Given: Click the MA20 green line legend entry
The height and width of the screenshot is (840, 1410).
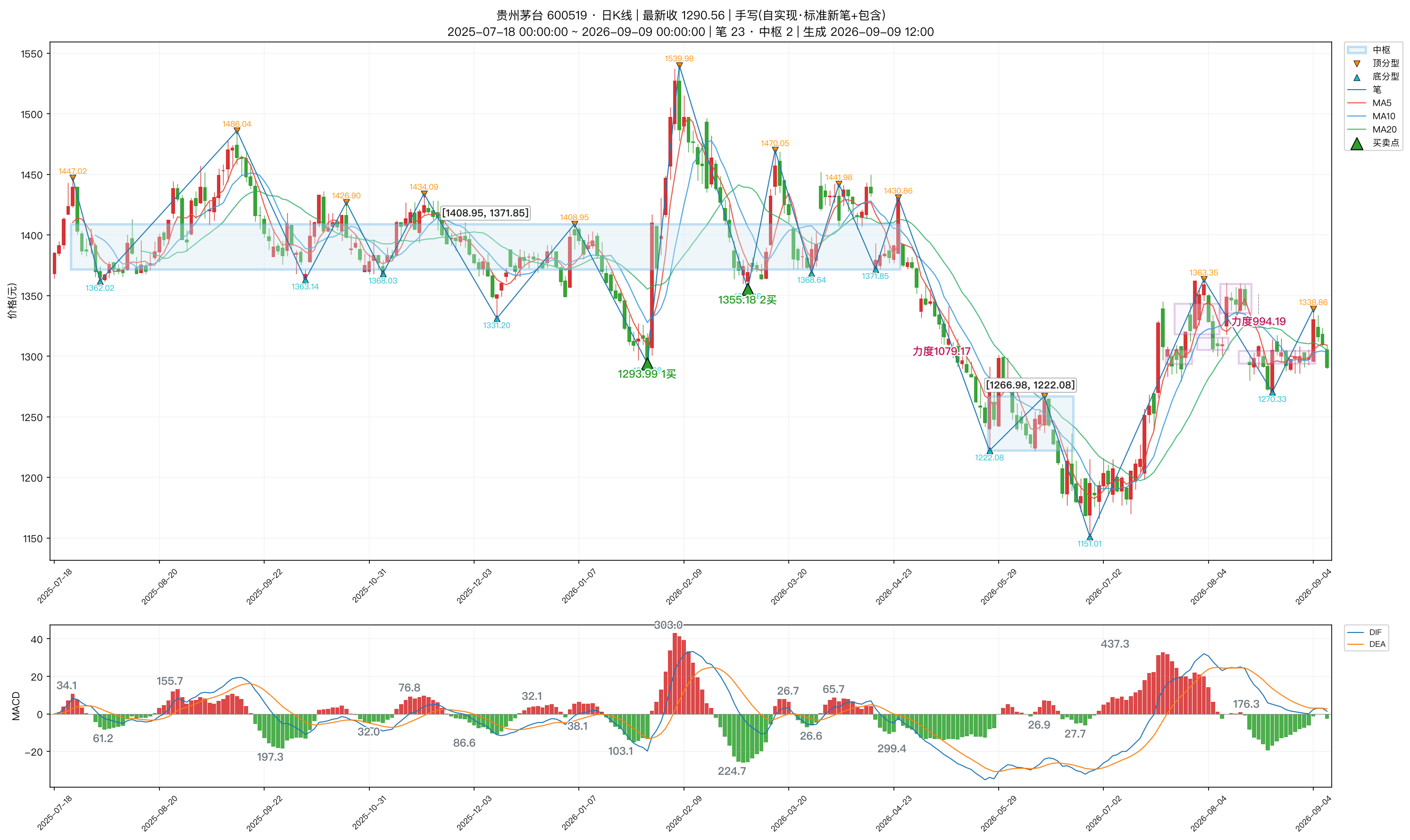Looking at the screenshot, I should tap(1372, 130).
